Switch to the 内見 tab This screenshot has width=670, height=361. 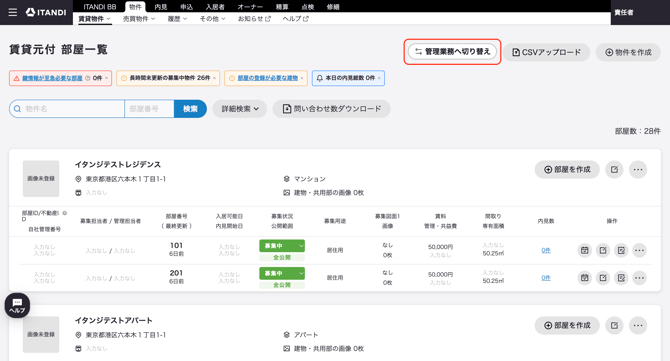coord(161,7)
